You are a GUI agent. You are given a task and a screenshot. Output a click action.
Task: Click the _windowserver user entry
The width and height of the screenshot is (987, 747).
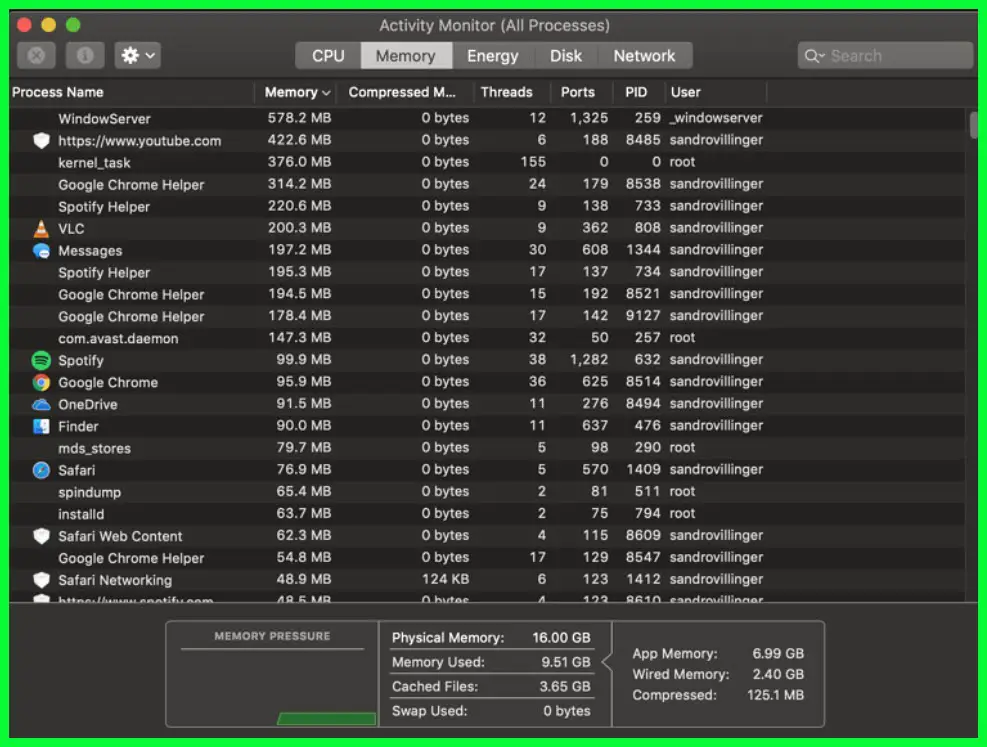(x=716, y=118)
